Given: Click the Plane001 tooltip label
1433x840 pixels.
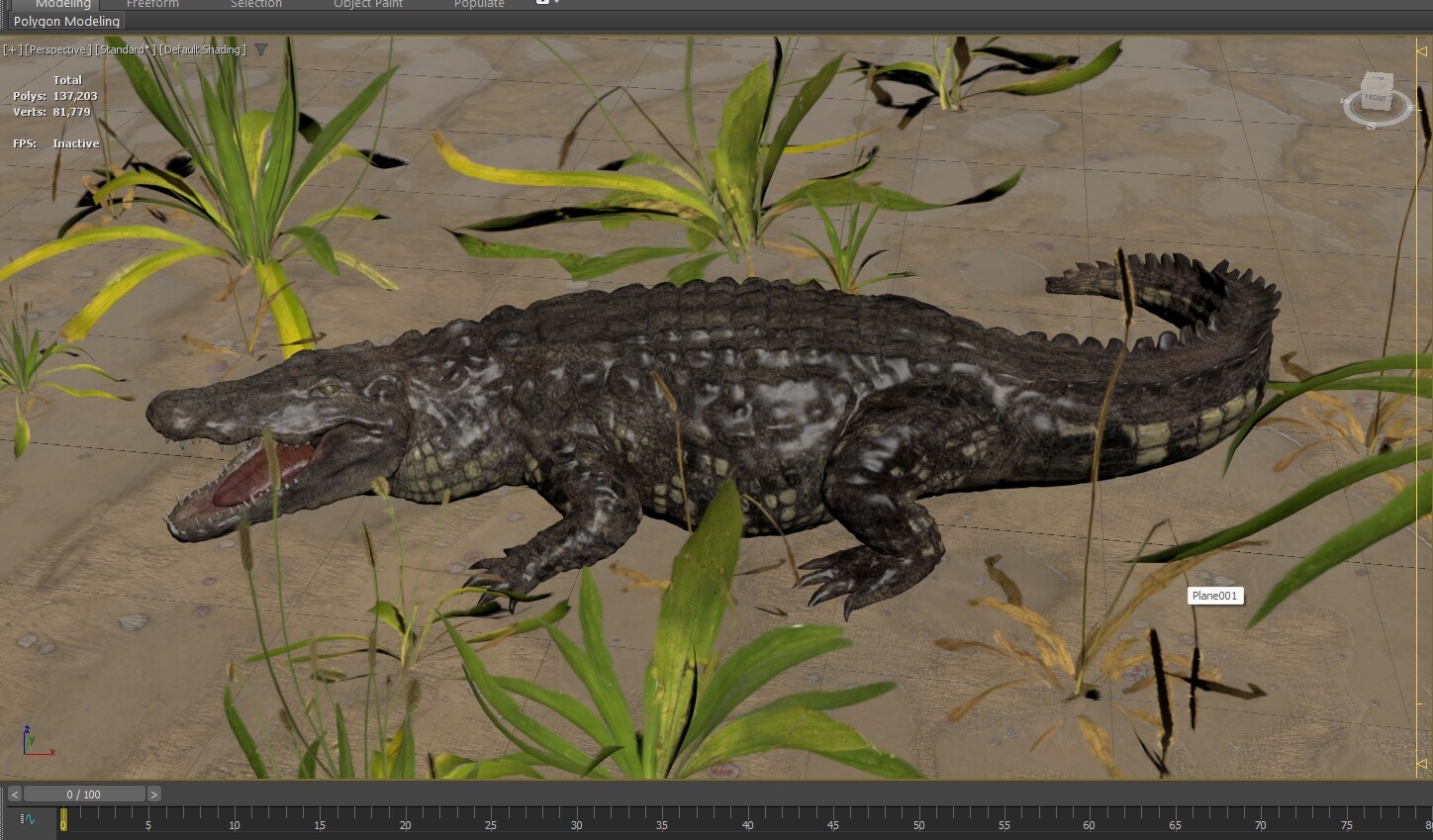Looking at the screenshot, I should (x=1214, y=596).
